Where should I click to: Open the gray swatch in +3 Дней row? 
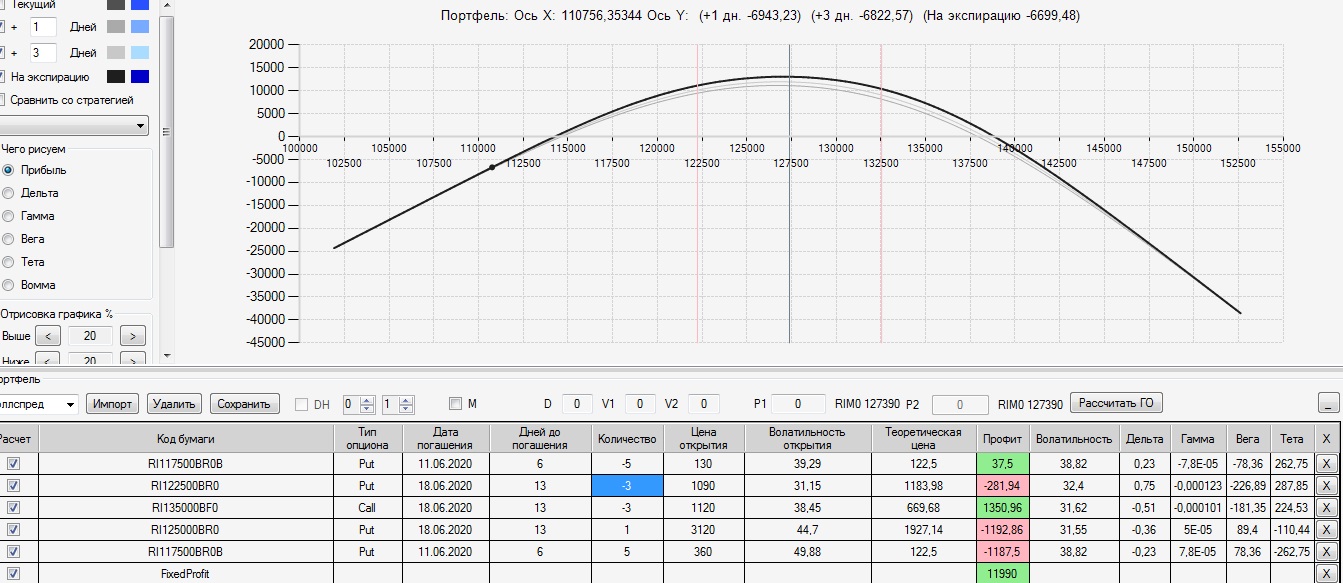tap(116, 53)
